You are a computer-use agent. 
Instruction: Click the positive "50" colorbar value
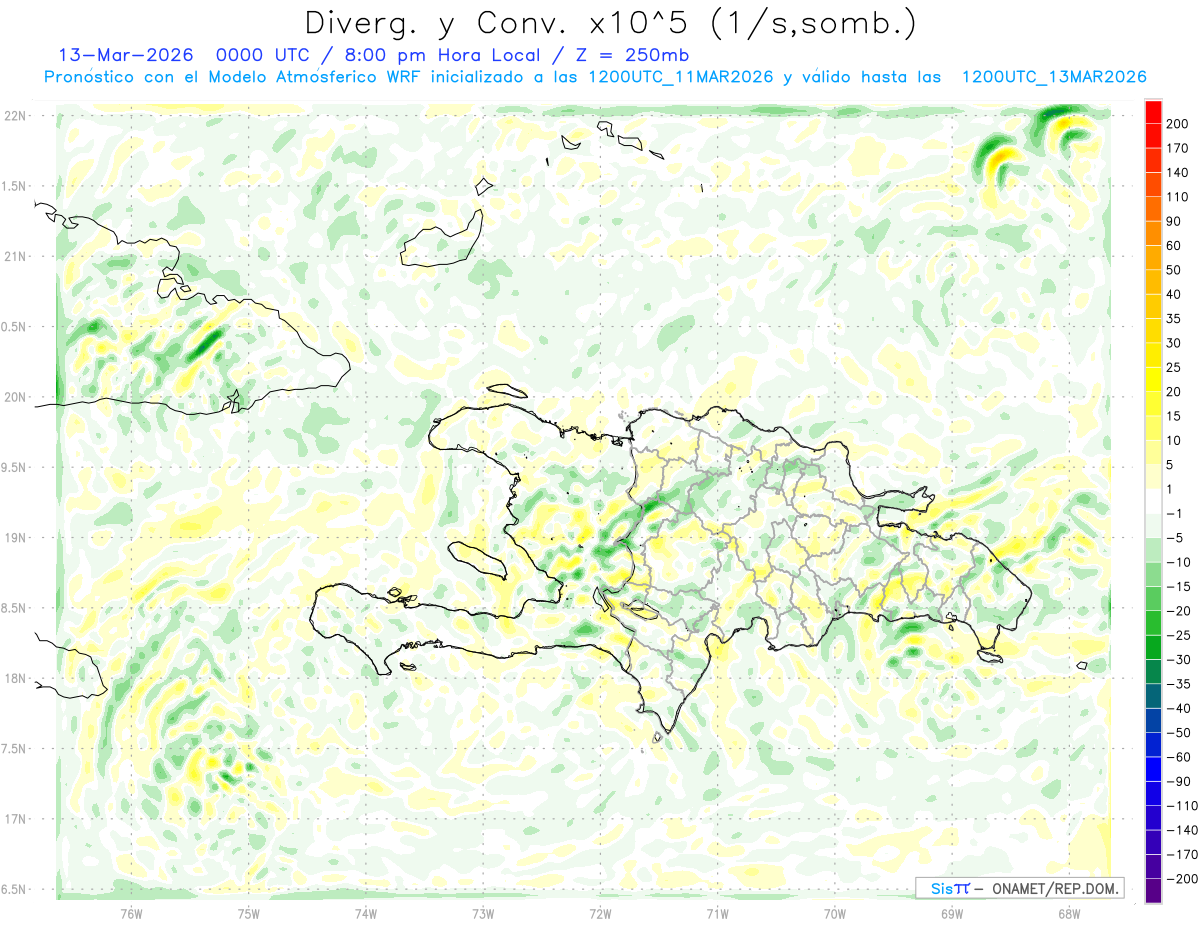[1173, 270]
